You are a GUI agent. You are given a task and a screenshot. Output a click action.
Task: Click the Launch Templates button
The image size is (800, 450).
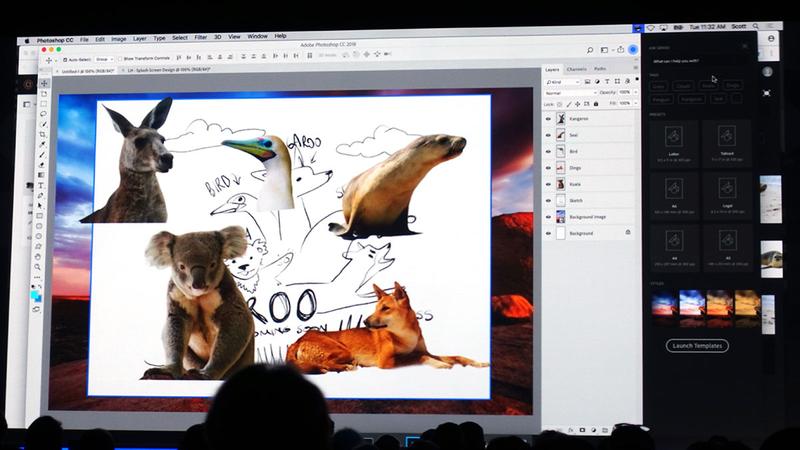[697, 346]
